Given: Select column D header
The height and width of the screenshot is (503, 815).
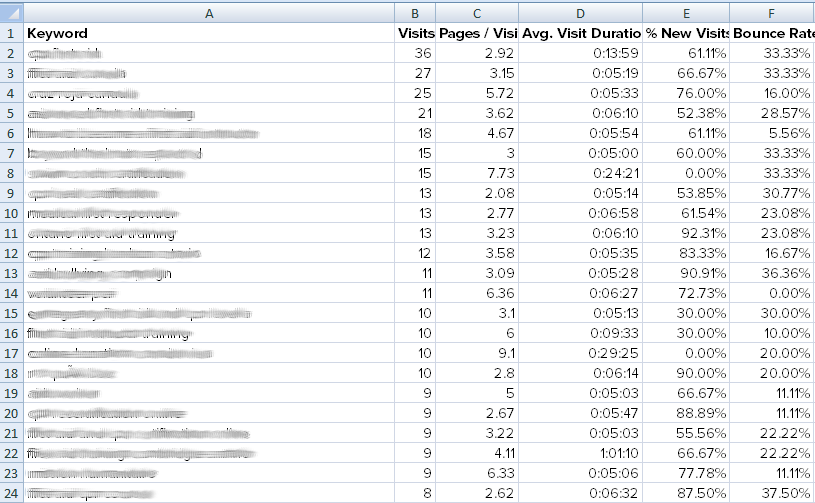Looking at the screenshot, I should click(x=580, y=14).
